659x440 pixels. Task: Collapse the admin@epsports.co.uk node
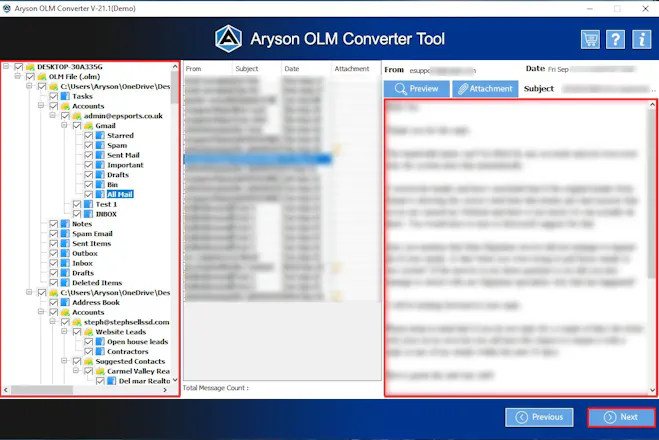pos(53,116)
